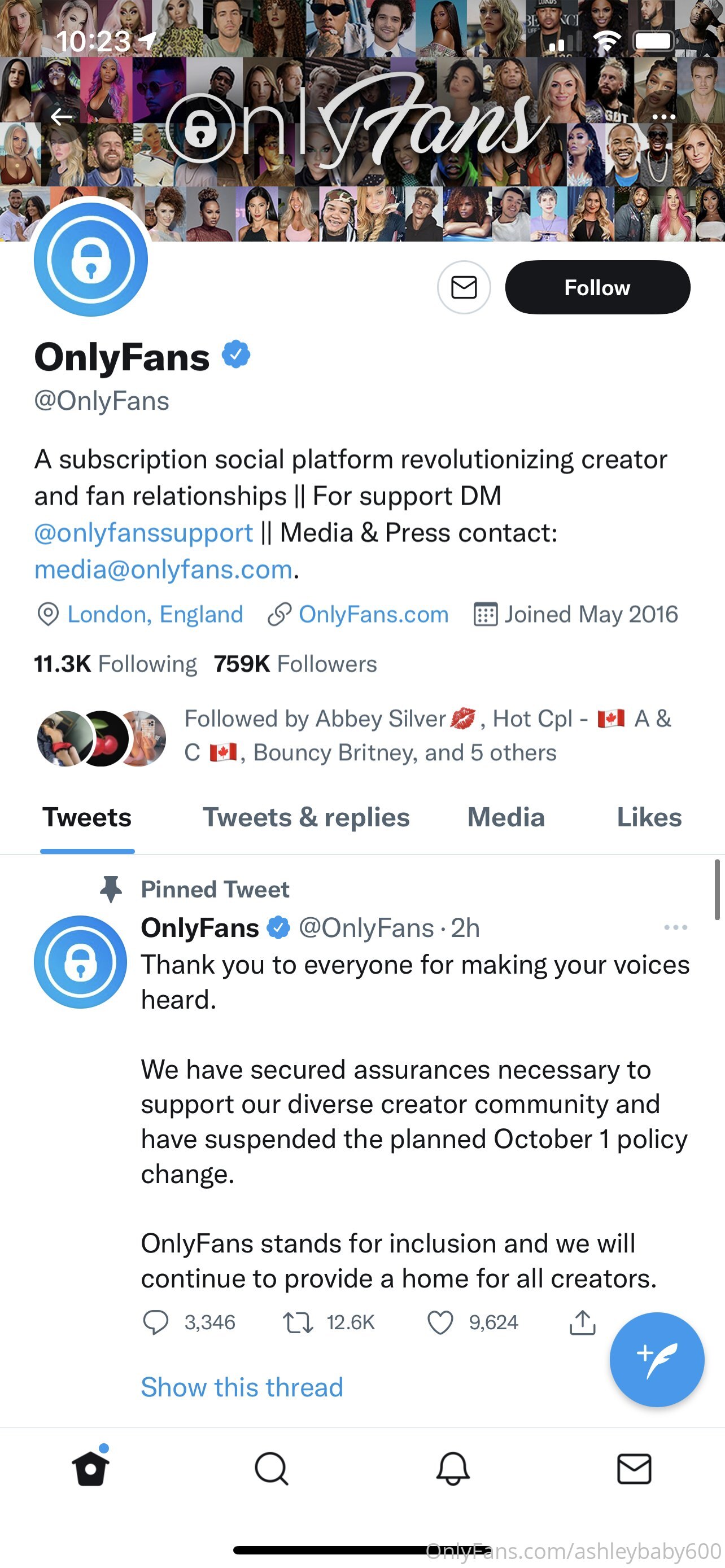Switch to the Media tab
725x1568 pixels.
506,817
